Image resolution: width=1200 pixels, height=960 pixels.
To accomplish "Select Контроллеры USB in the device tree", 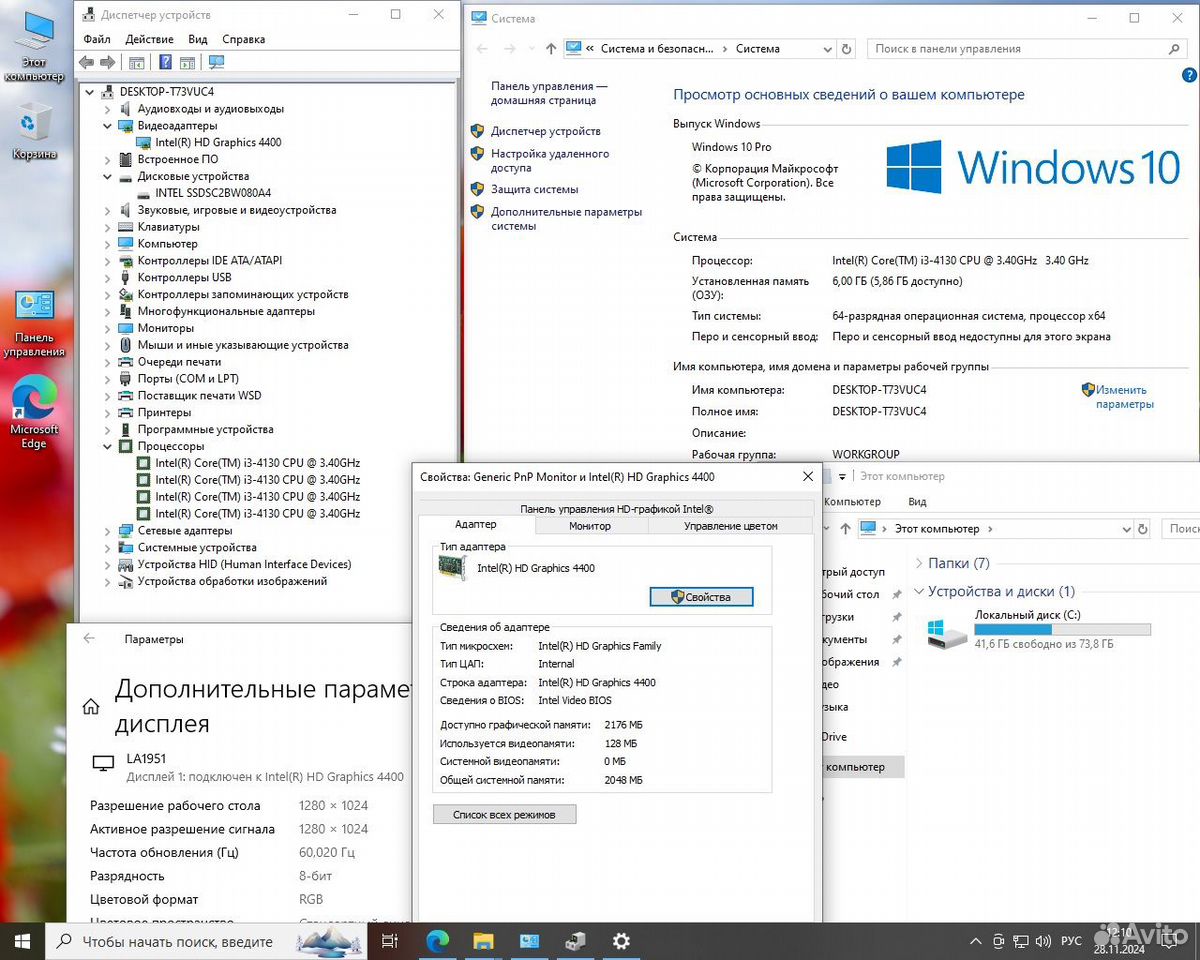I will 184,277.
